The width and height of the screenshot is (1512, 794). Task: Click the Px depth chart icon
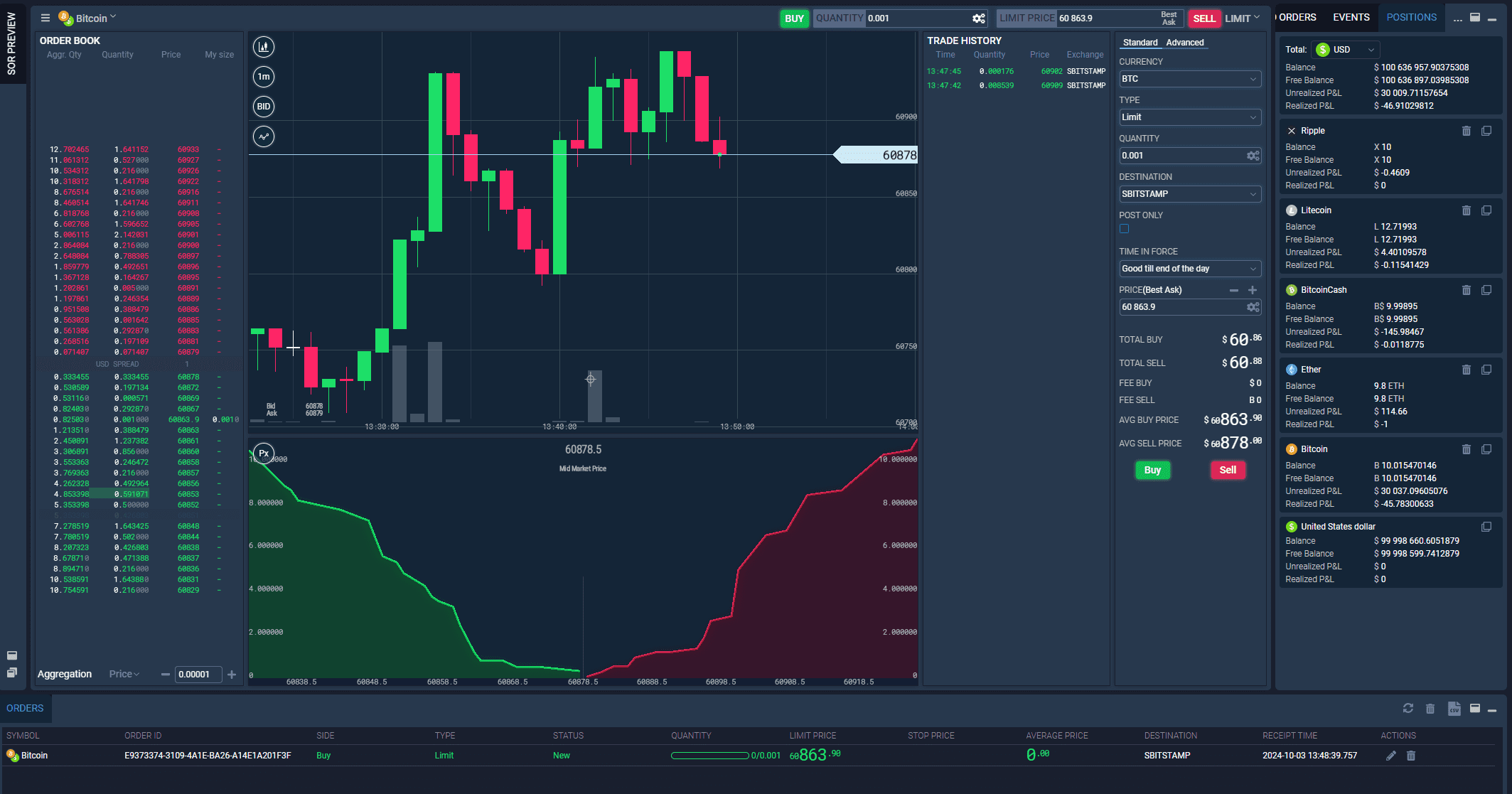[263, 453]
